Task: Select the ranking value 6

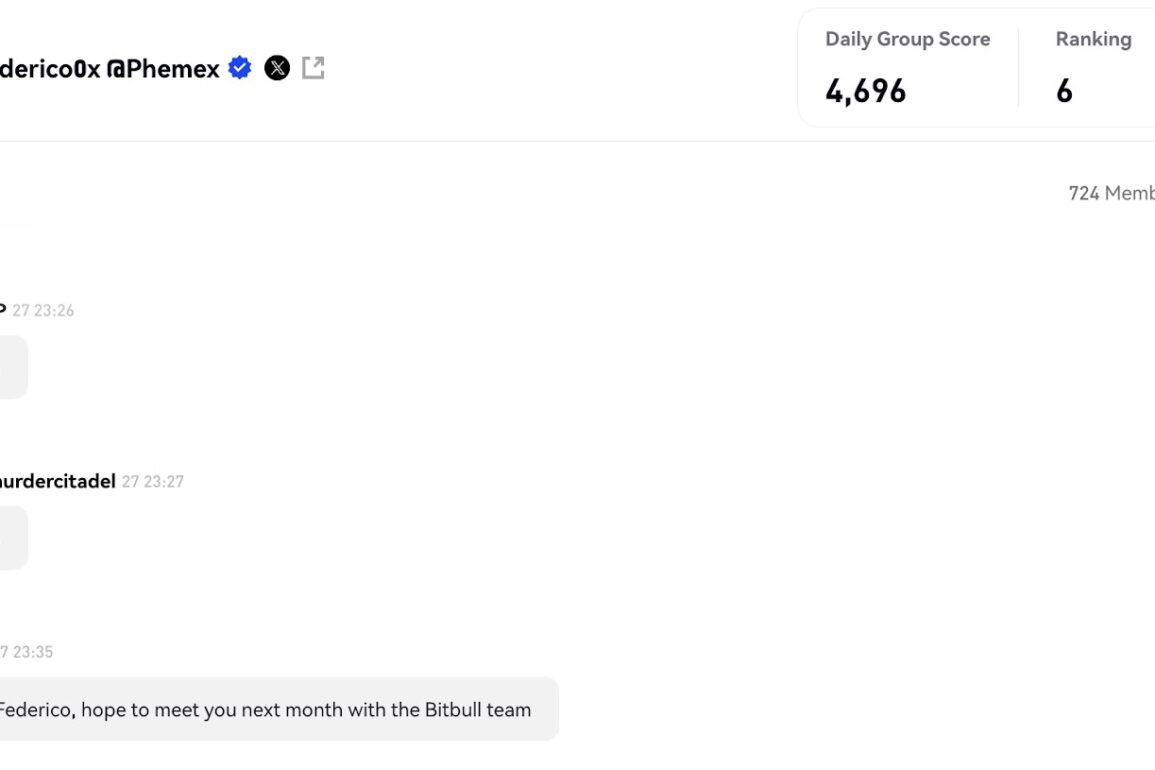Action: (1064, 91)
